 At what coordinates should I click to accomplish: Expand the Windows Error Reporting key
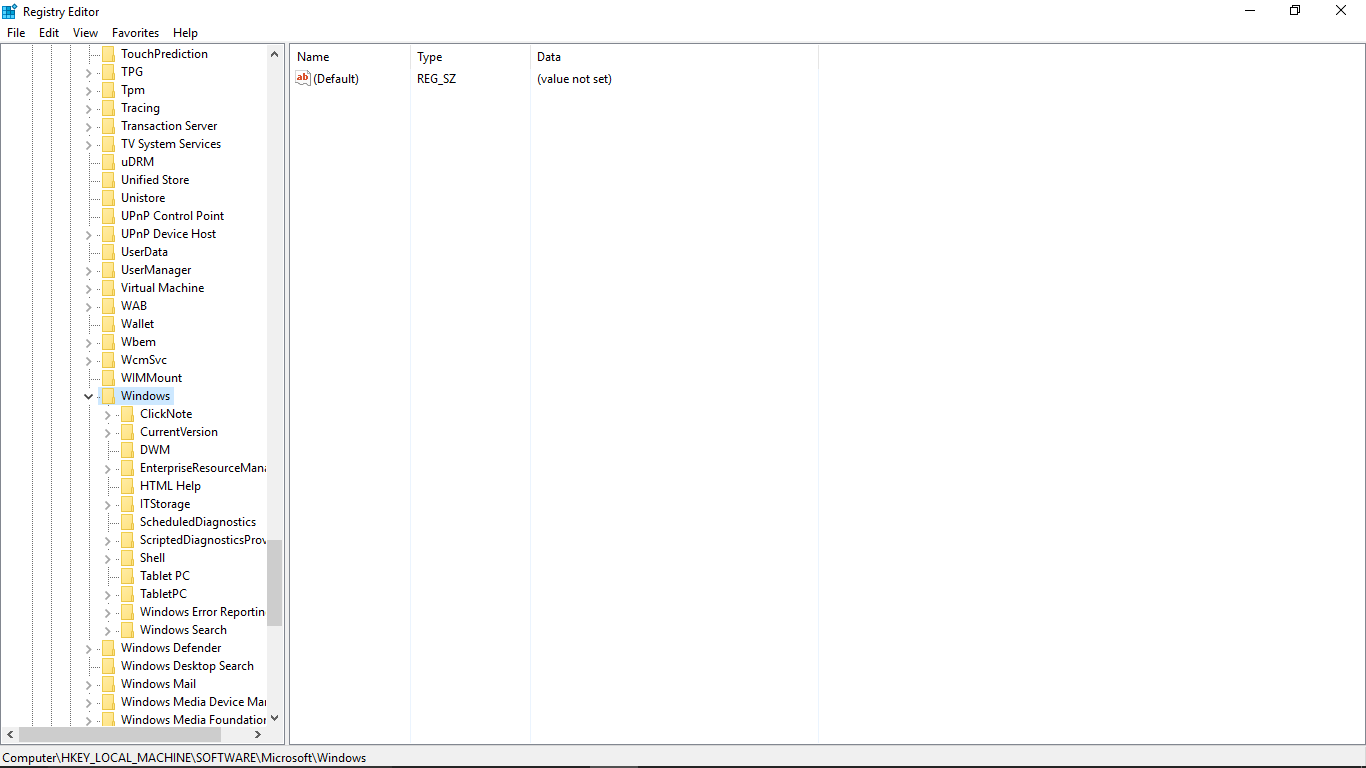108,612
